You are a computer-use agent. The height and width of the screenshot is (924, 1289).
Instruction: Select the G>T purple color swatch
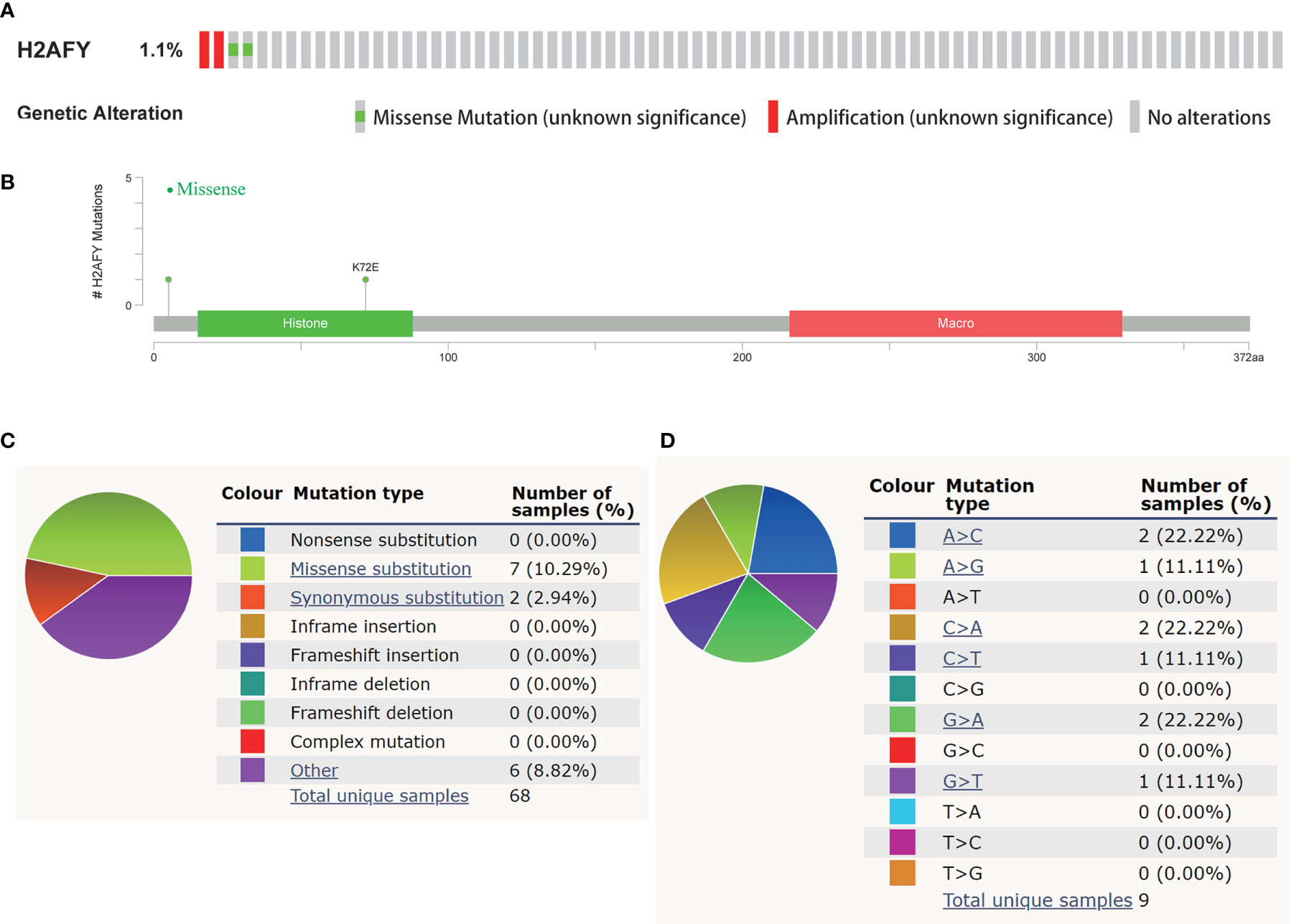902,780
